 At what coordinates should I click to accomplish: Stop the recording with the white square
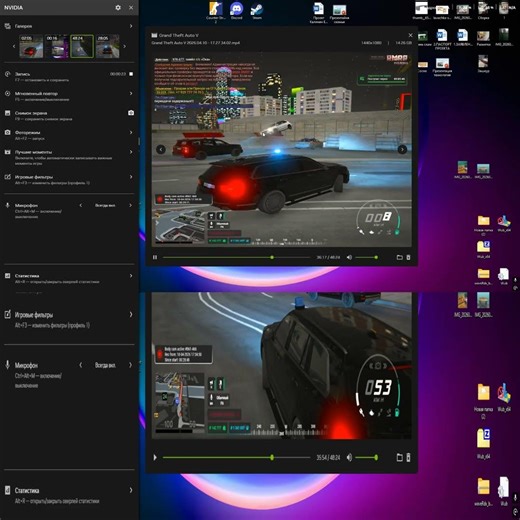(131, 74)
